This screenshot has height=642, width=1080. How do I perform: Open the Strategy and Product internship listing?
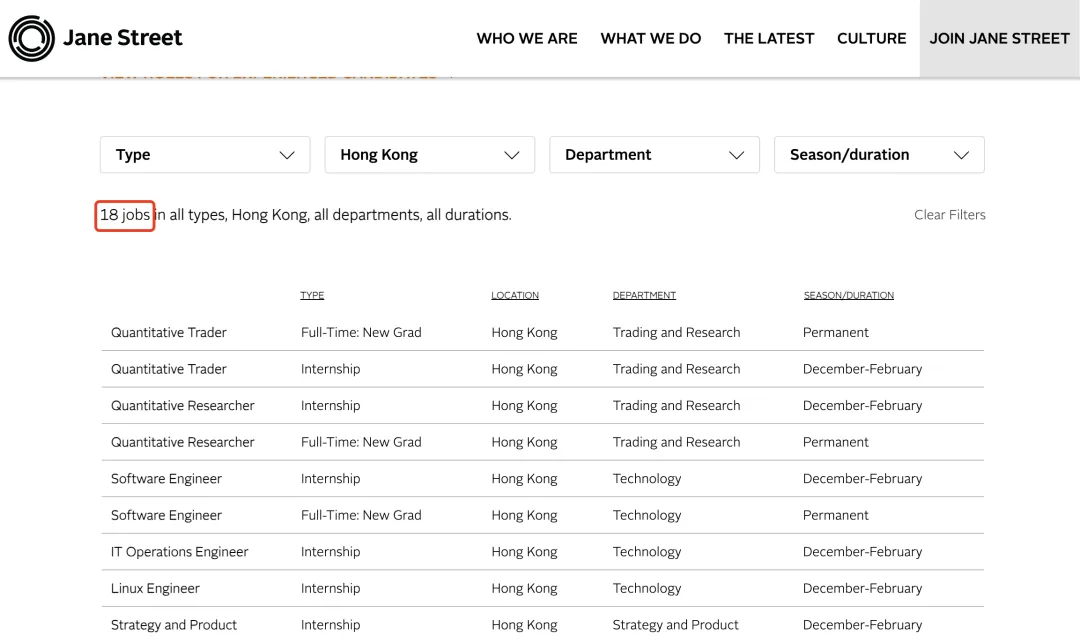pyautogui.click(x=543, y=625)
